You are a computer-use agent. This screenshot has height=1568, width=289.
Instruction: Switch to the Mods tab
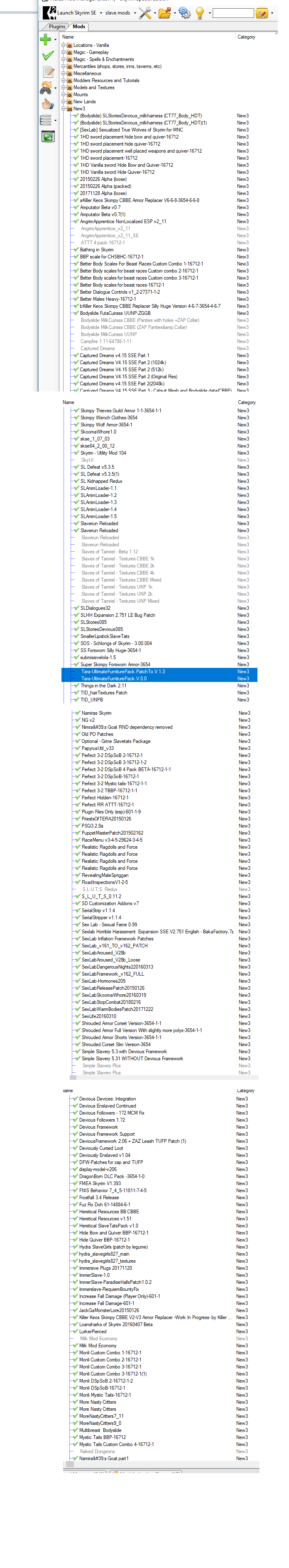[79, 26]
